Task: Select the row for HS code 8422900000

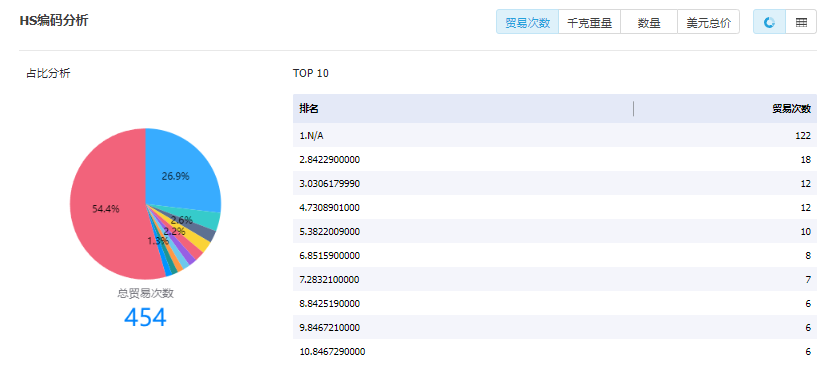Action: pyautogui.click(x=555, y=159)
